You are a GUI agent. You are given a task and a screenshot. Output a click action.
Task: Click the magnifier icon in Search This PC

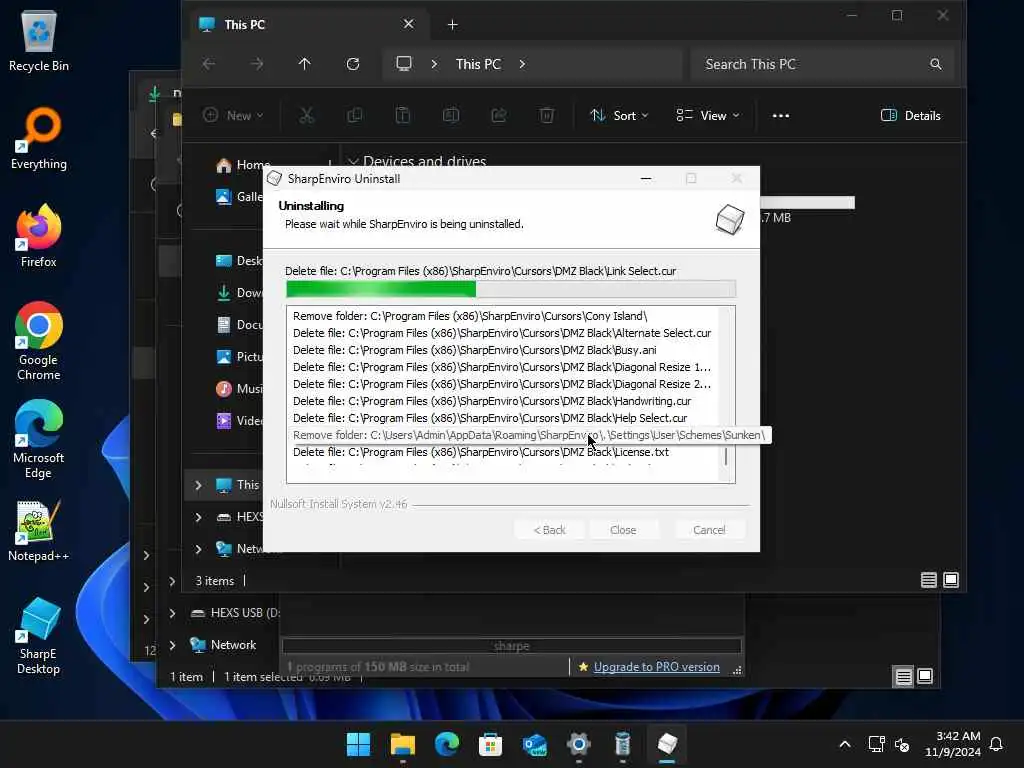click(x=936, y=64)
